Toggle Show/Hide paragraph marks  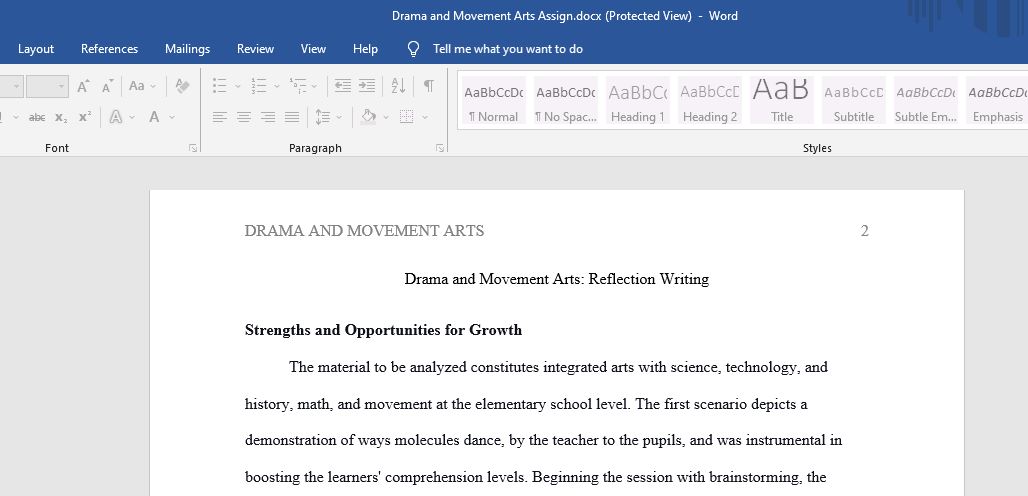point(429,86)
